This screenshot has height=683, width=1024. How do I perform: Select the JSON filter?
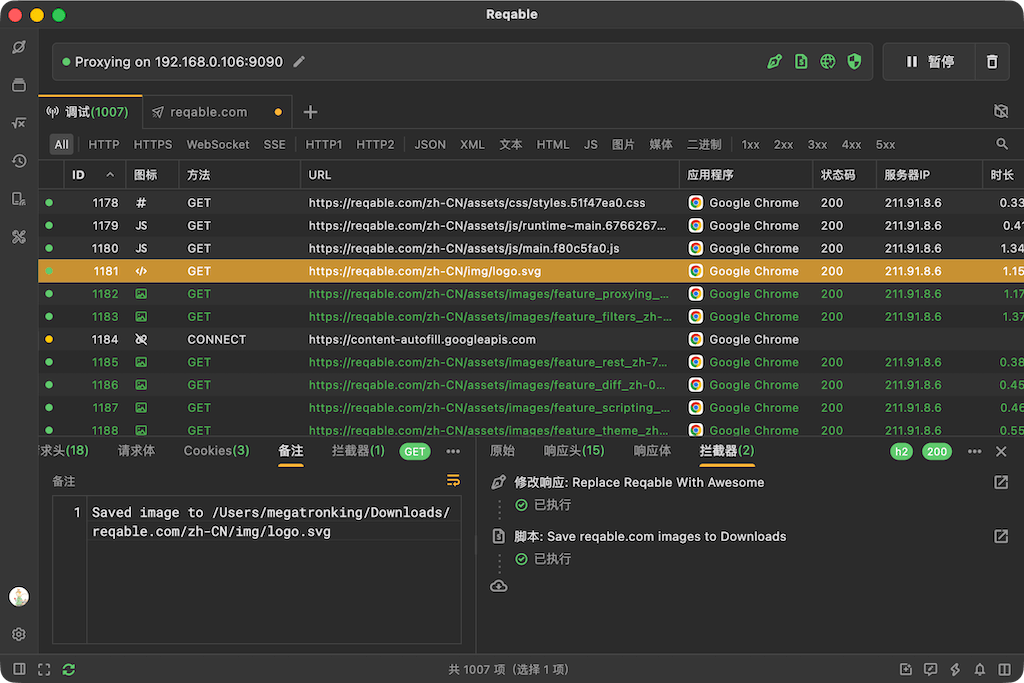pos(430,144)
